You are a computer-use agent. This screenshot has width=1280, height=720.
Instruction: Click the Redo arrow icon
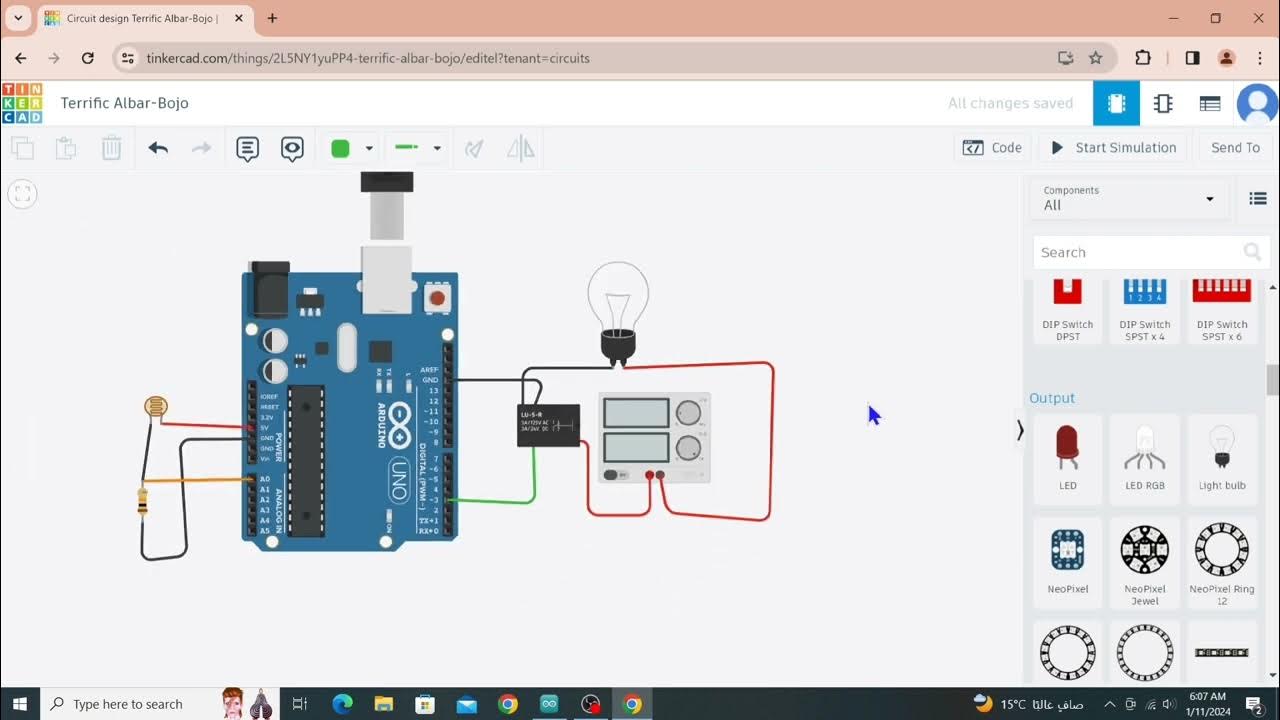point(201,148)
